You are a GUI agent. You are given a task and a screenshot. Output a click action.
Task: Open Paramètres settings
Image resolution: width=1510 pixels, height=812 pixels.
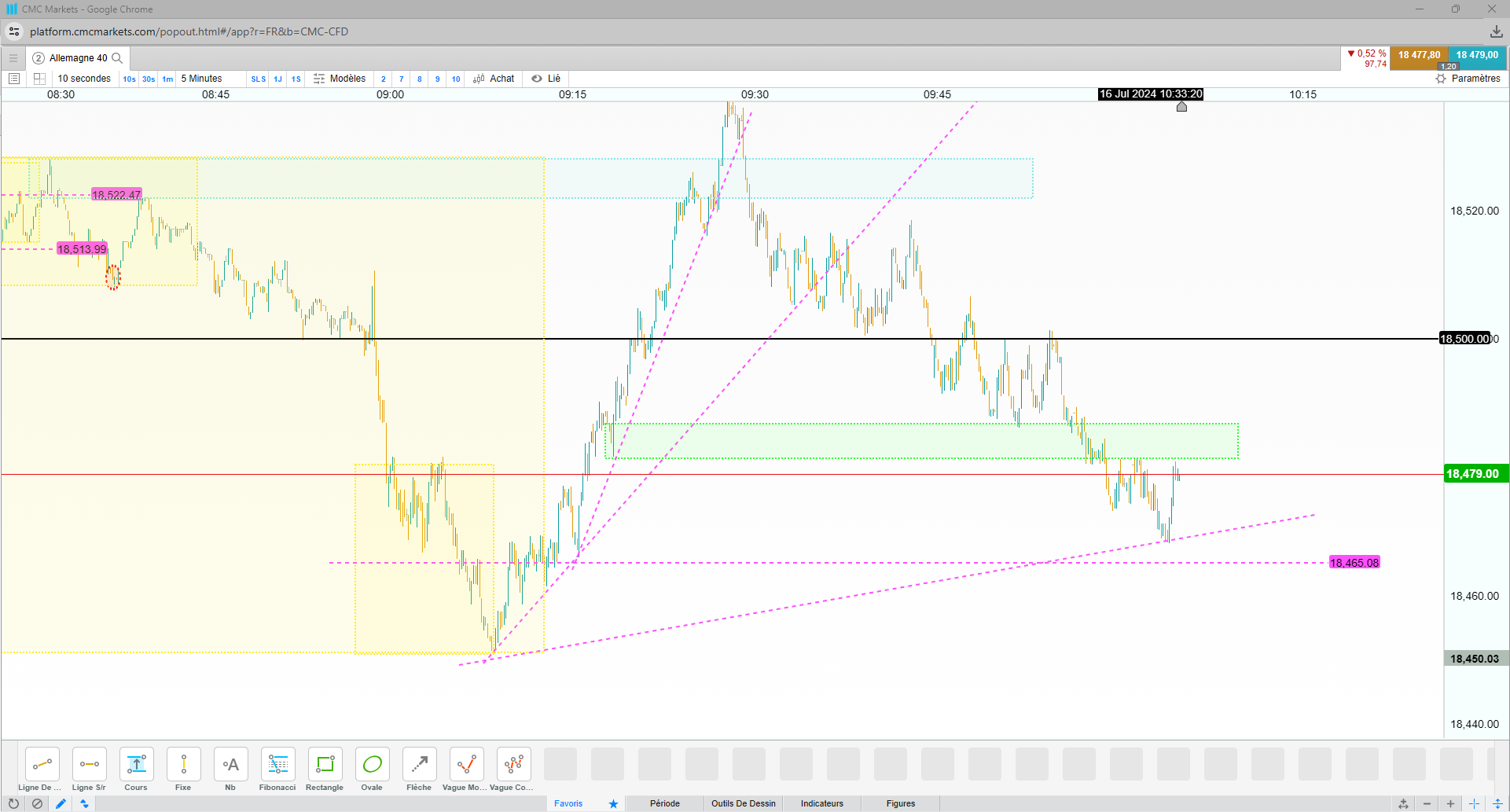[1468, 79]
